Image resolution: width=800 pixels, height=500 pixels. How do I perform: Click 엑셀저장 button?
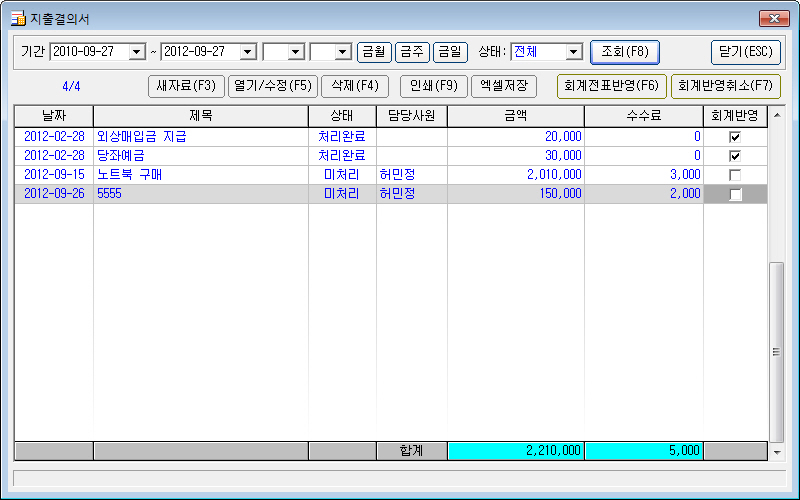pos(504,86)
